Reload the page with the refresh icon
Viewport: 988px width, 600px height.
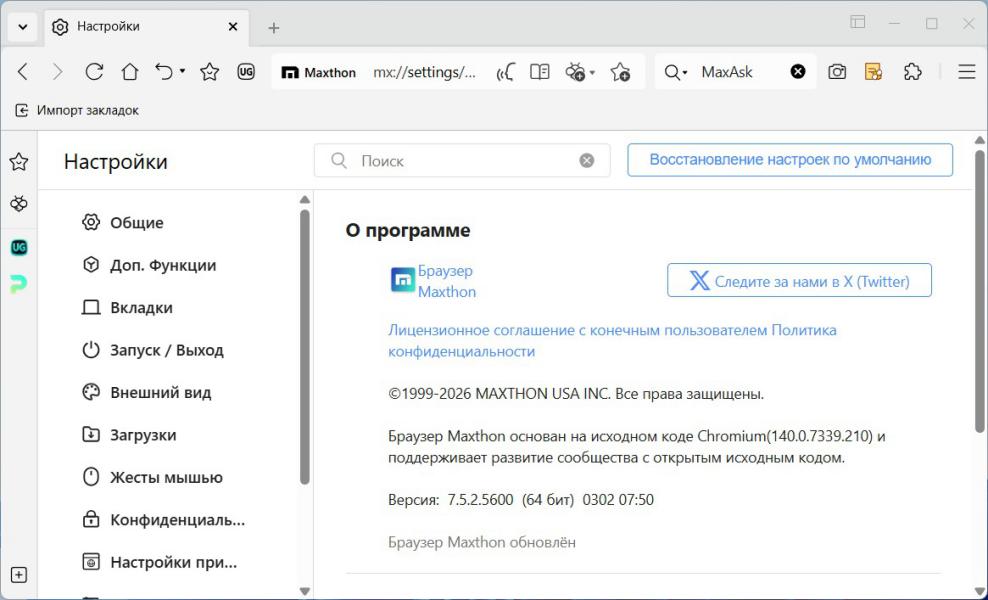94,72
